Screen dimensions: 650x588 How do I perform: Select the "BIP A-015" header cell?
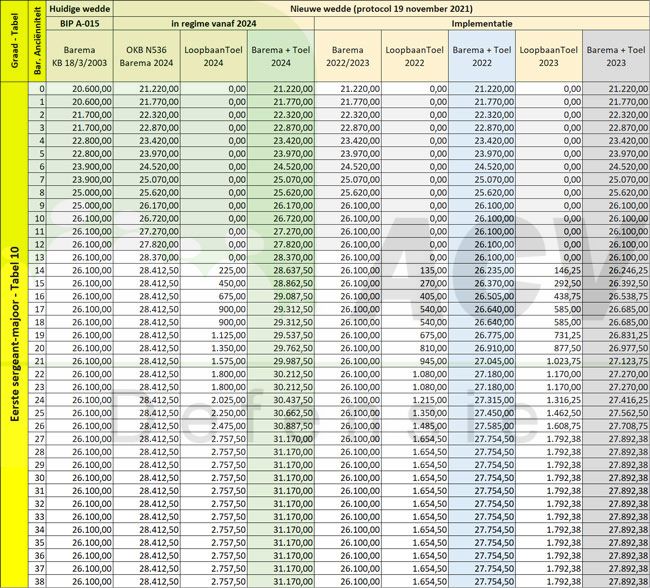tap(80, 23)
